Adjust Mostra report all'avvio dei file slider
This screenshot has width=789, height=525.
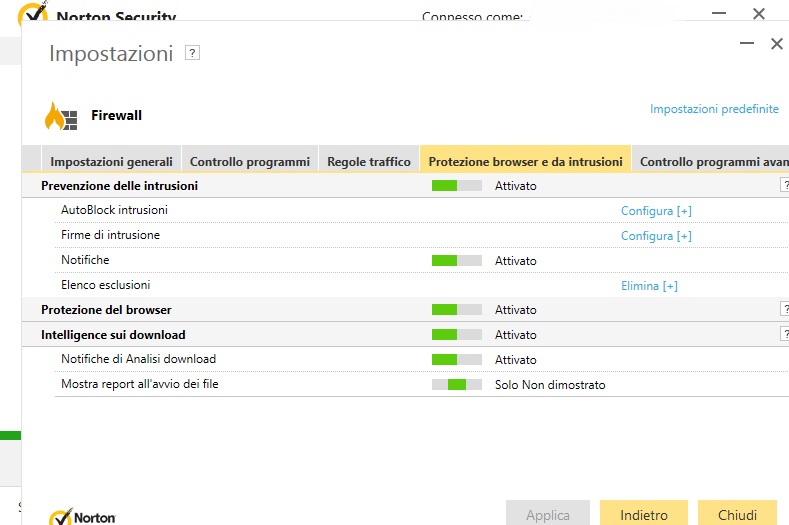[456, 385]
